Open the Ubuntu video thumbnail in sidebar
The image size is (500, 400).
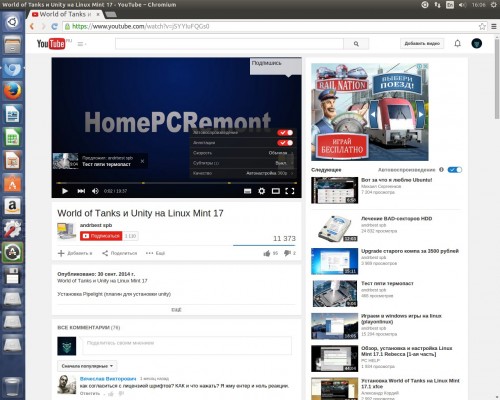point(335,190)
